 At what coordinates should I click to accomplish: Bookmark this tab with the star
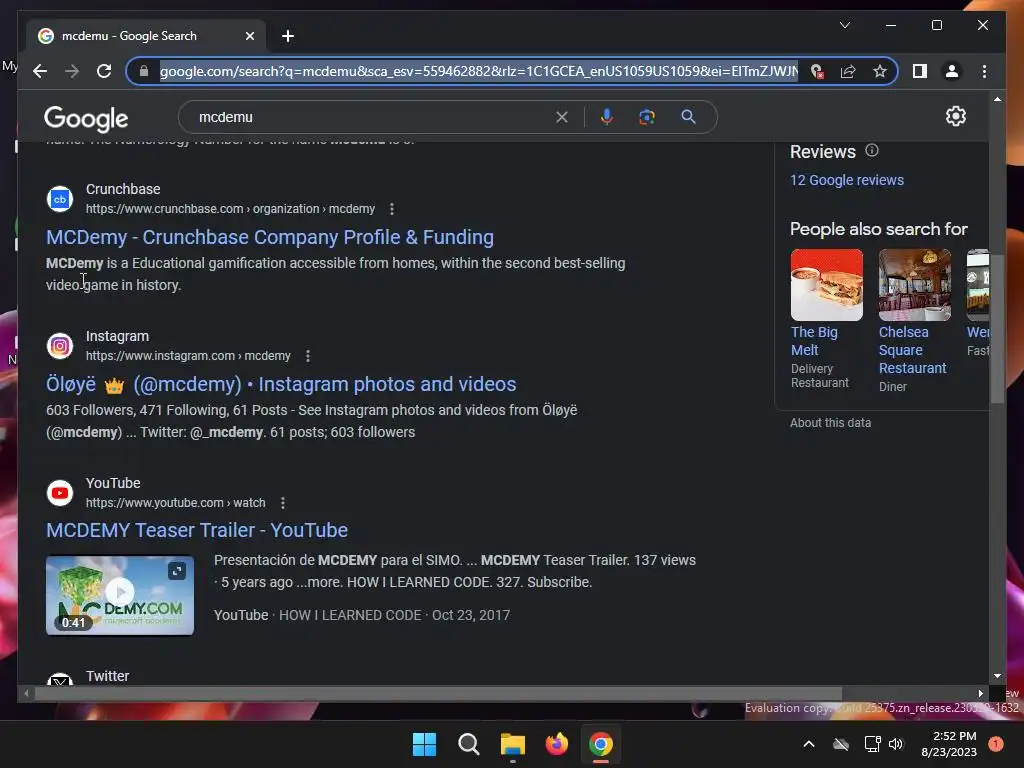(x=880, y=71)
